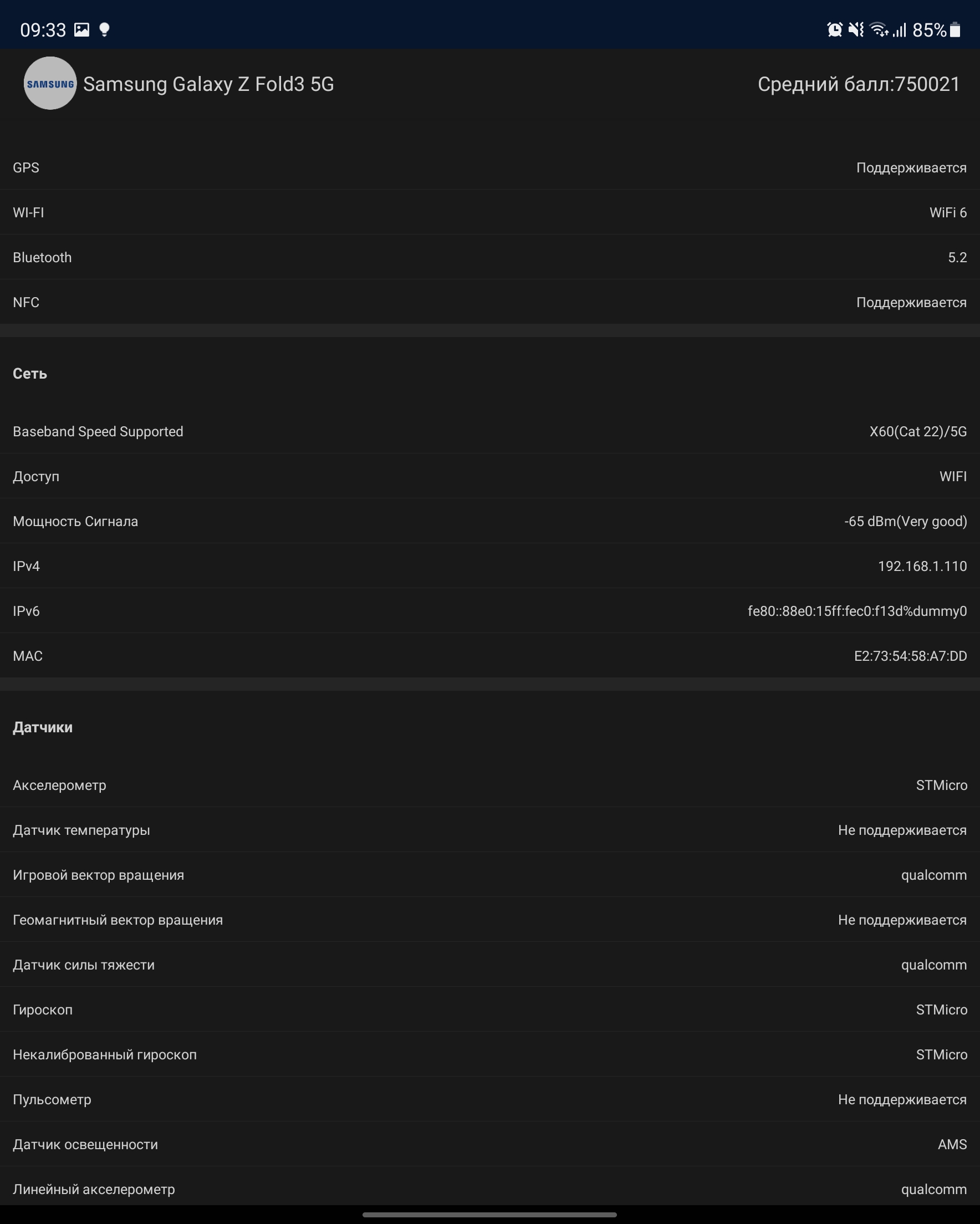The height and width of the screenshot is (1224, 980).
Task: Tap the cellular signal strength icon
Action: (900, 29)
